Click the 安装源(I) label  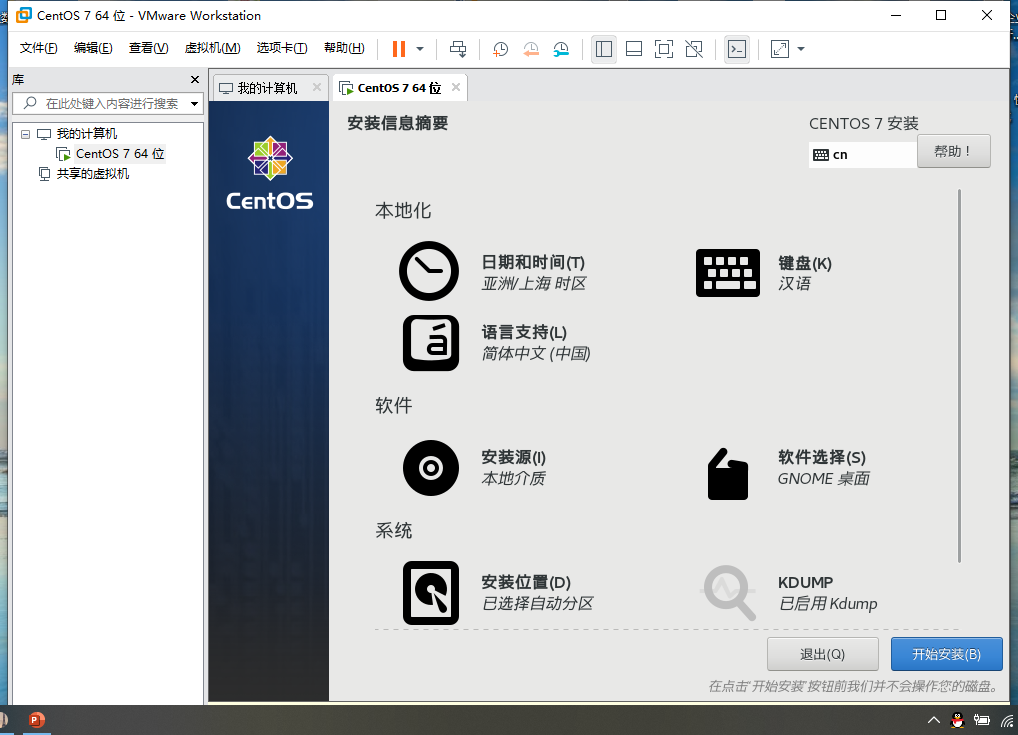(514, 457)
